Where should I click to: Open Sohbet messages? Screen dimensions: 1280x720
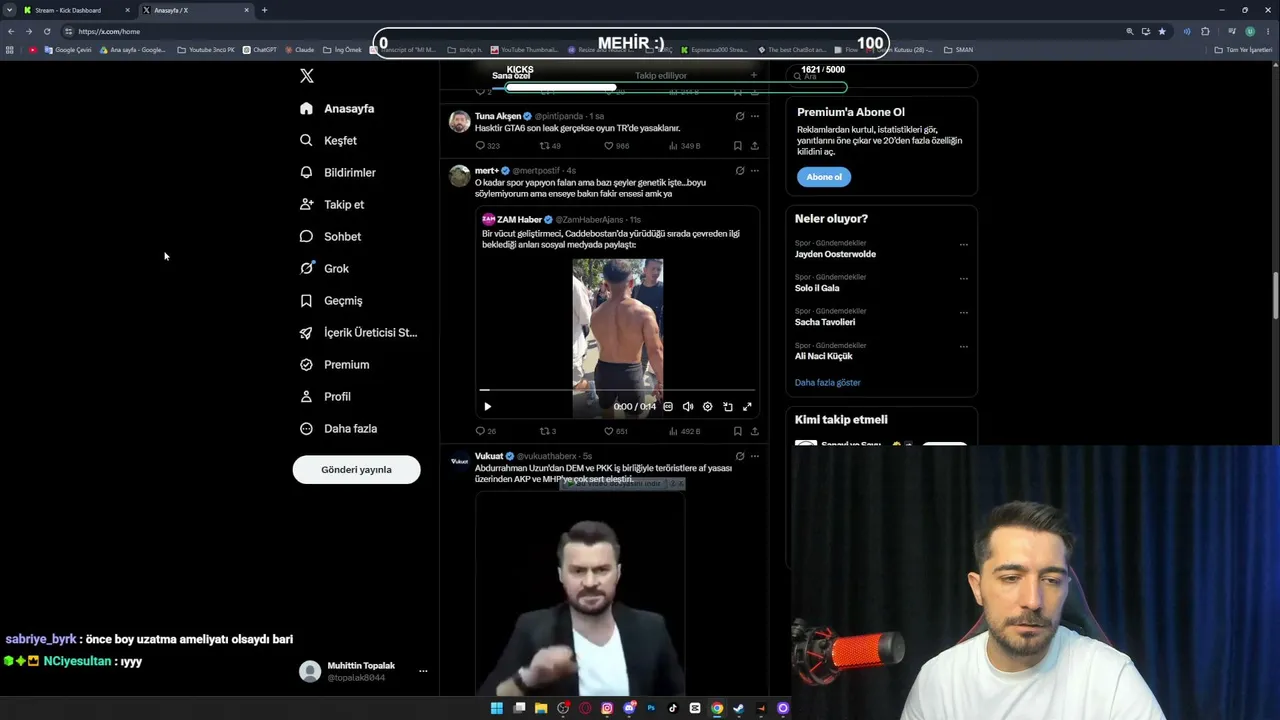coord(330,236)
